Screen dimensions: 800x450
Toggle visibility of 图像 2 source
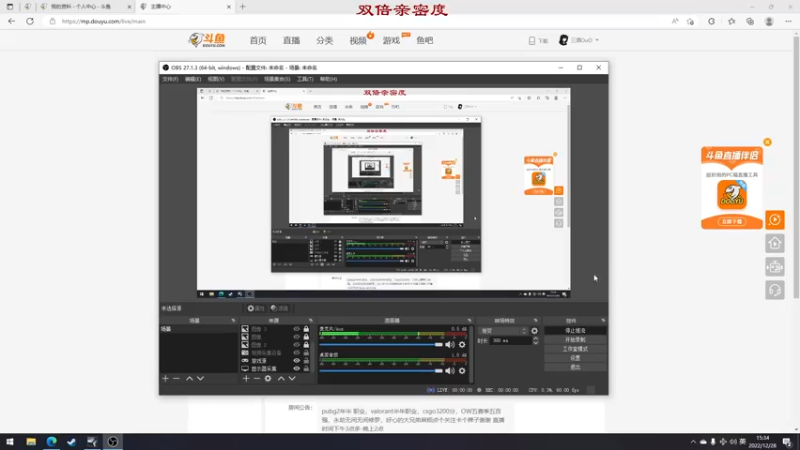(296, 345)
